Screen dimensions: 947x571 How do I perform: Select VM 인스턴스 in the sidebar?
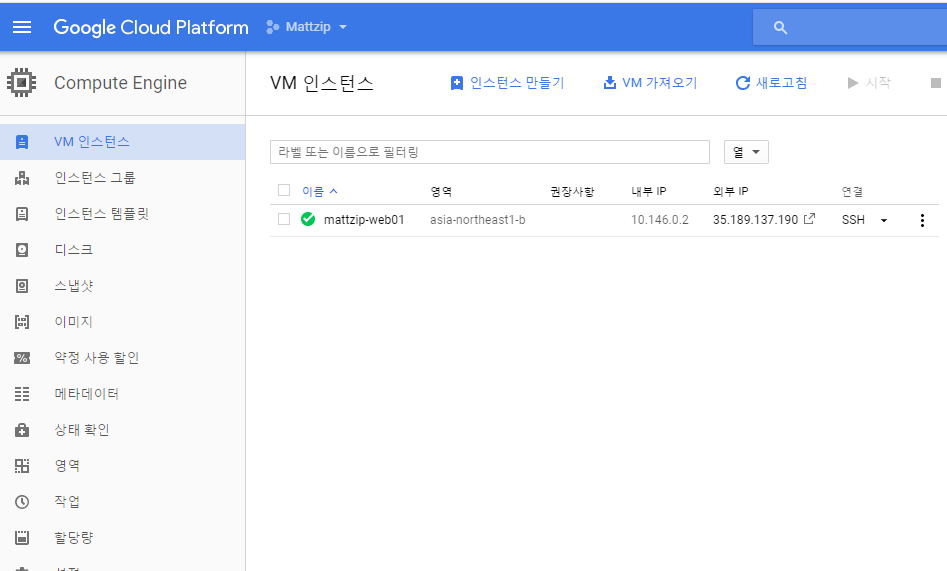[123, 142]
